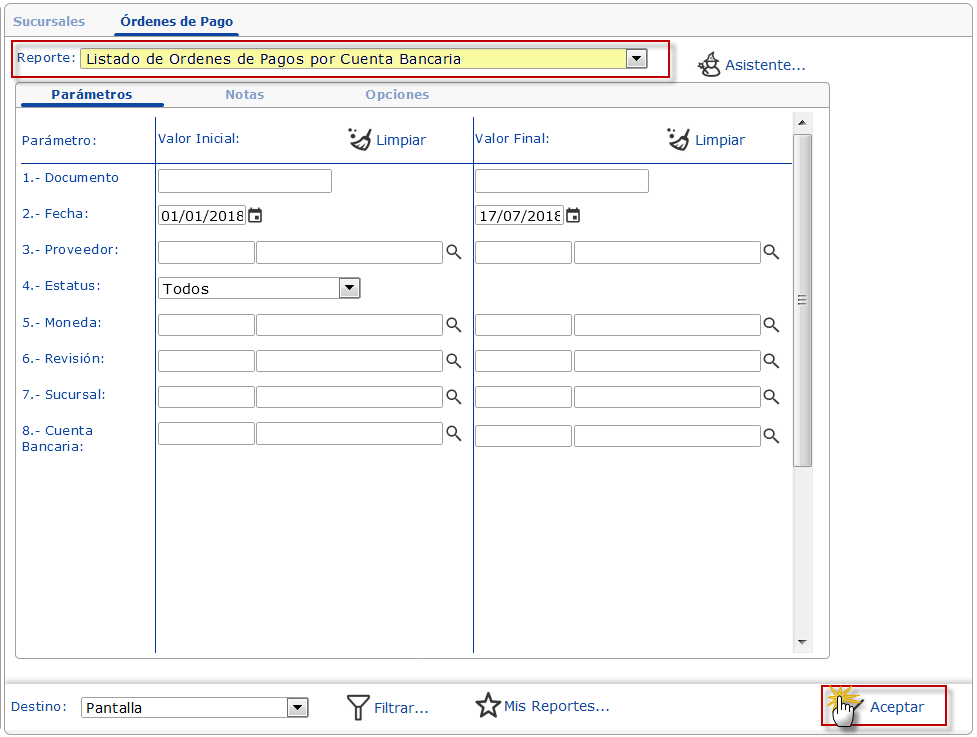Click the Aceptar button
Image resolution: width=977 pixels, height=737 pixels.
click(x=885, y=707)
